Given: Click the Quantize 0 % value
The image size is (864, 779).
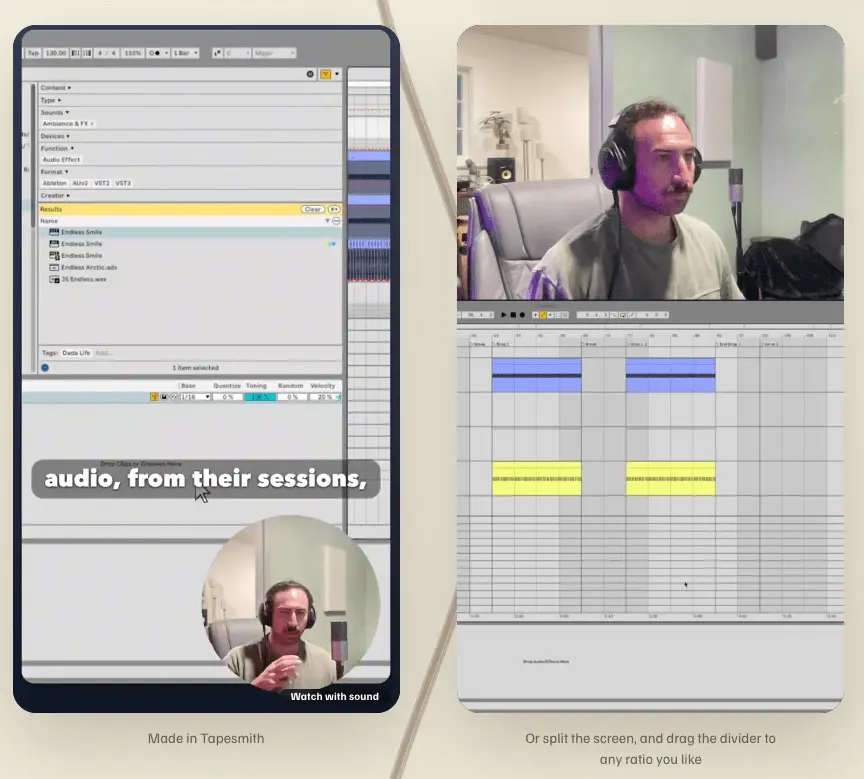Looking at the screenshot, I should click(x=228, y=397).
